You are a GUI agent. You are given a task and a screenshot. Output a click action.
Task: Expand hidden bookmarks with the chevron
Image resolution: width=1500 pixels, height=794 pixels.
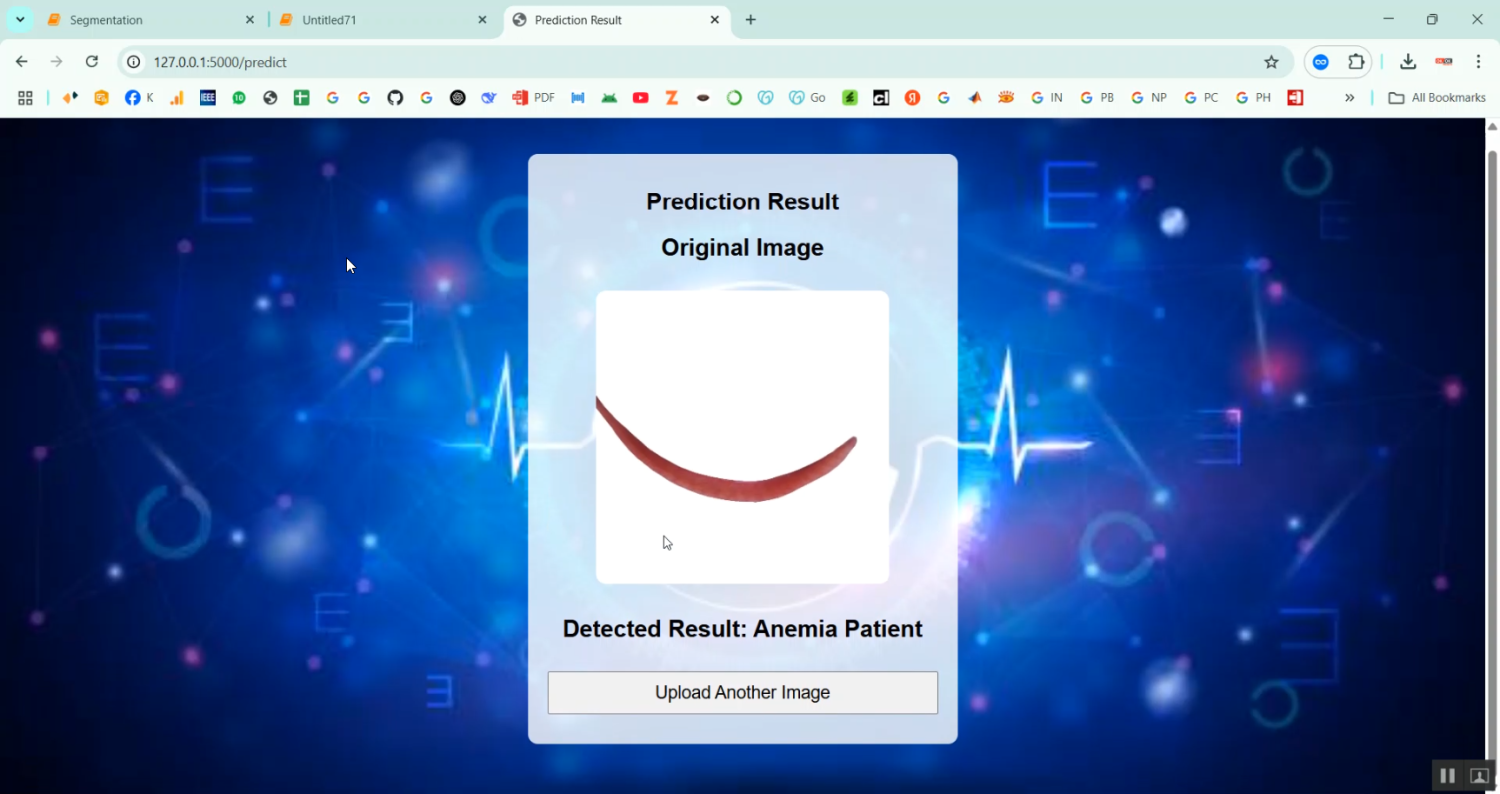(1350, 97)
